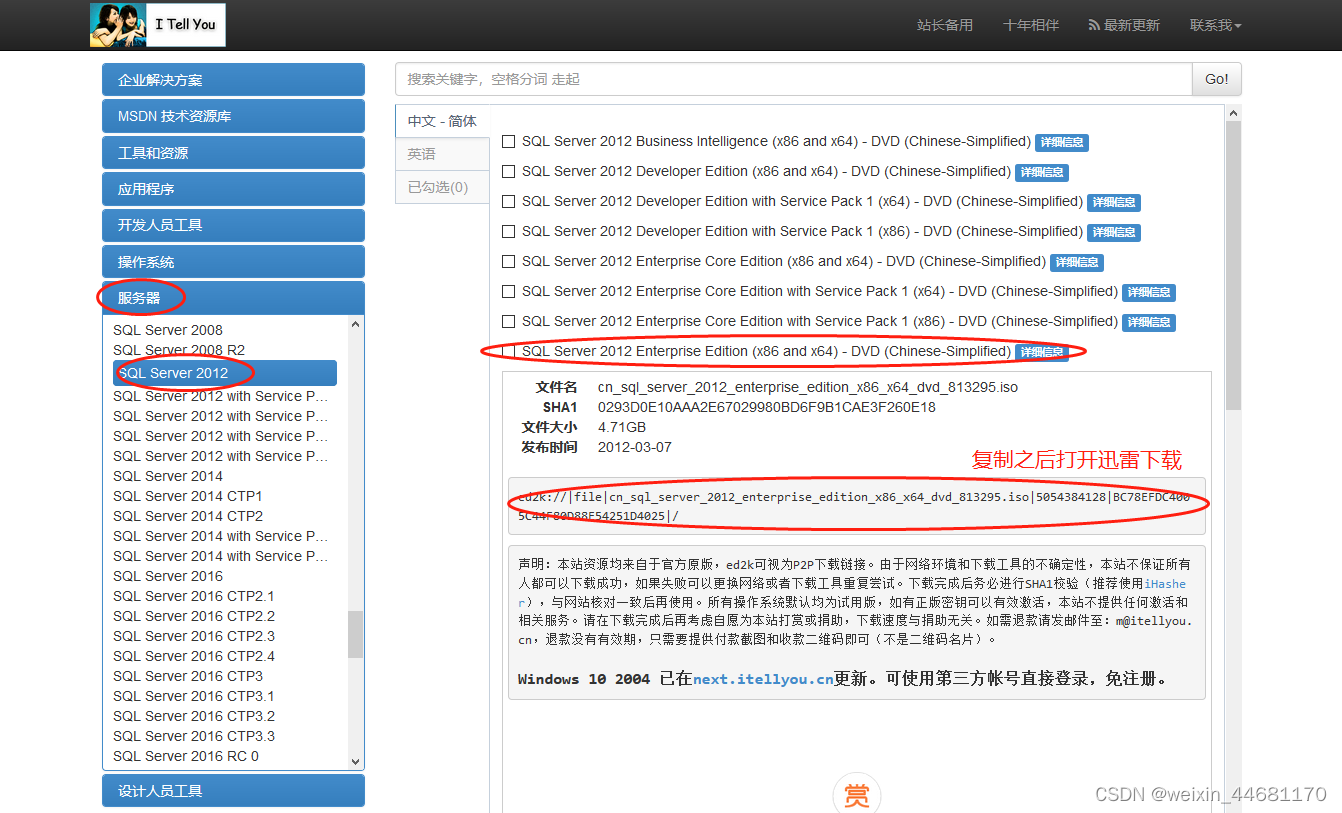This screenshot has width=1342, height=813.
Task: Expand the 企业解决方案 category
Action: click(x=233, y=80)
